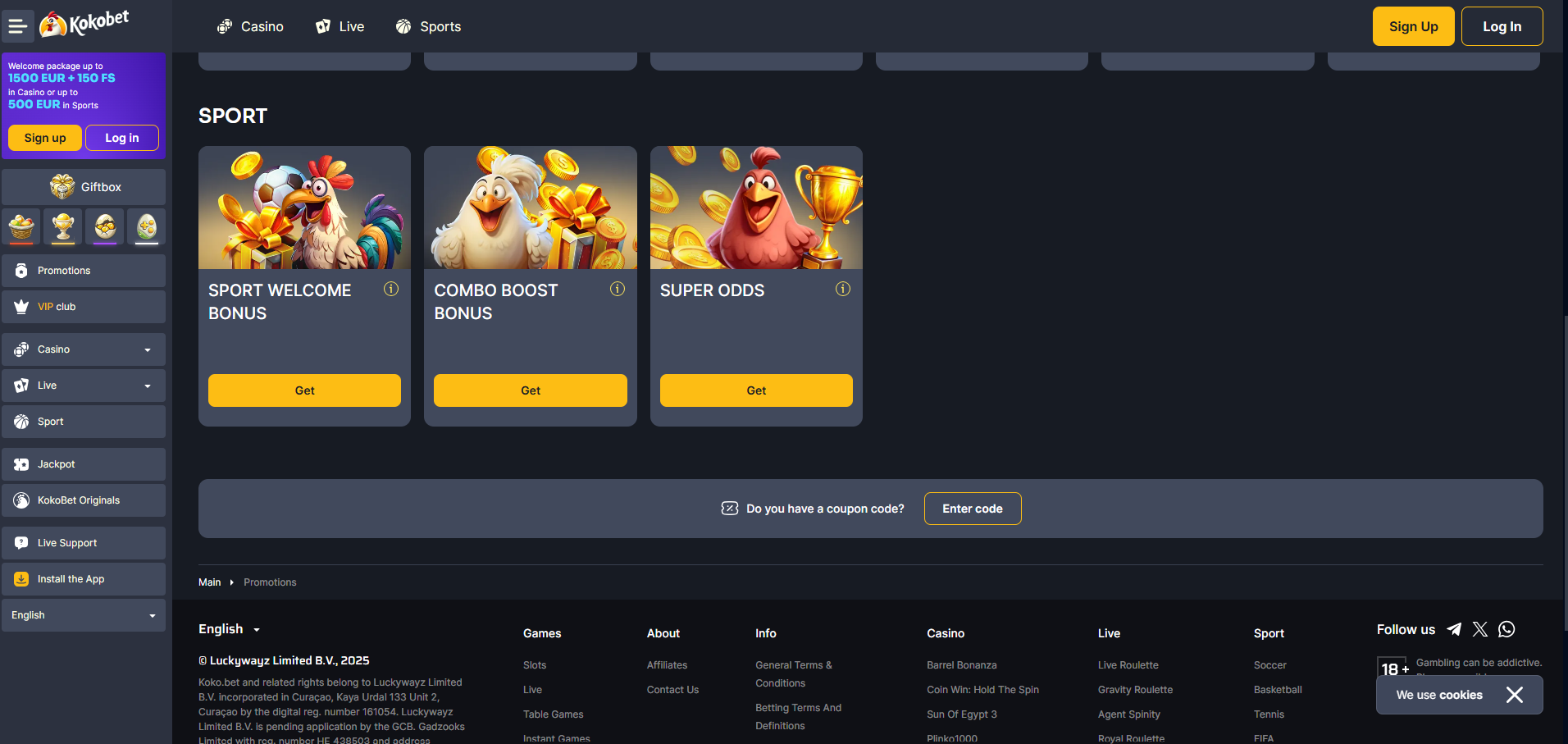
Task: Open General Terms & Conditions link
Action: click(x=794, y=674)
